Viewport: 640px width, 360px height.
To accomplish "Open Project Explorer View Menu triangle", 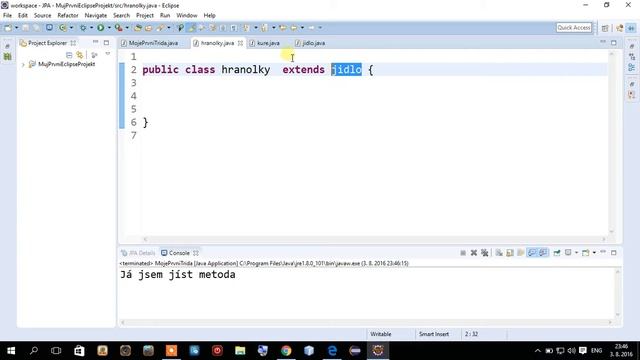I will 108,54.
